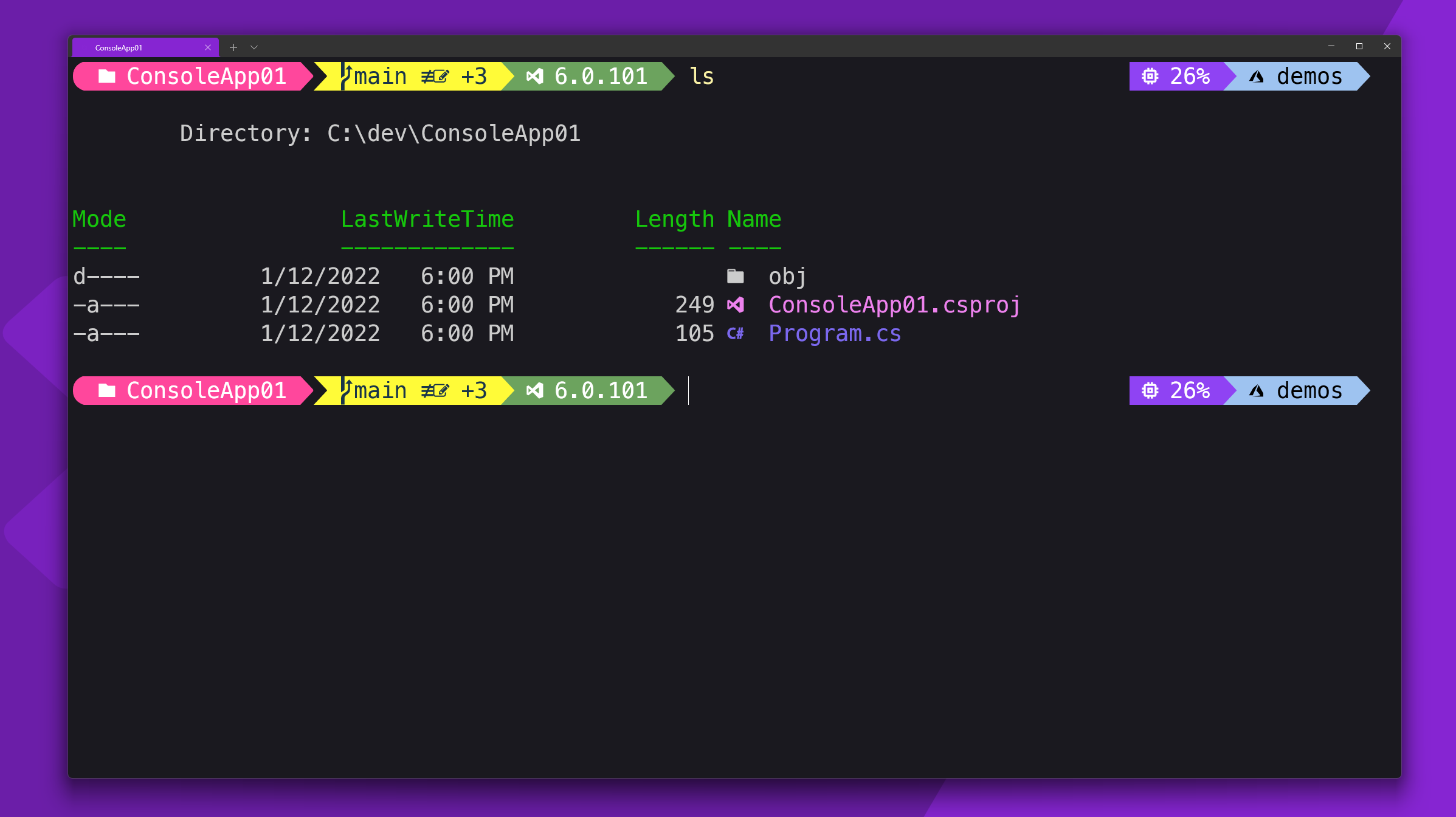
Task: Click the Visual Studio icon beside ConsoleApp01.csproj
Action: tap(736, 305)
